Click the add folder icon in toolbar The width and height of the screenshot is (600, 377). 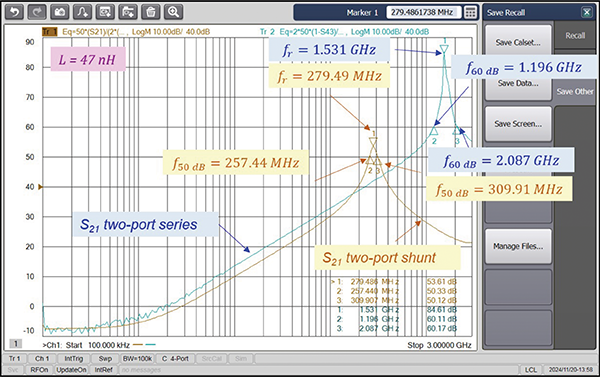(x=128, y=12)
